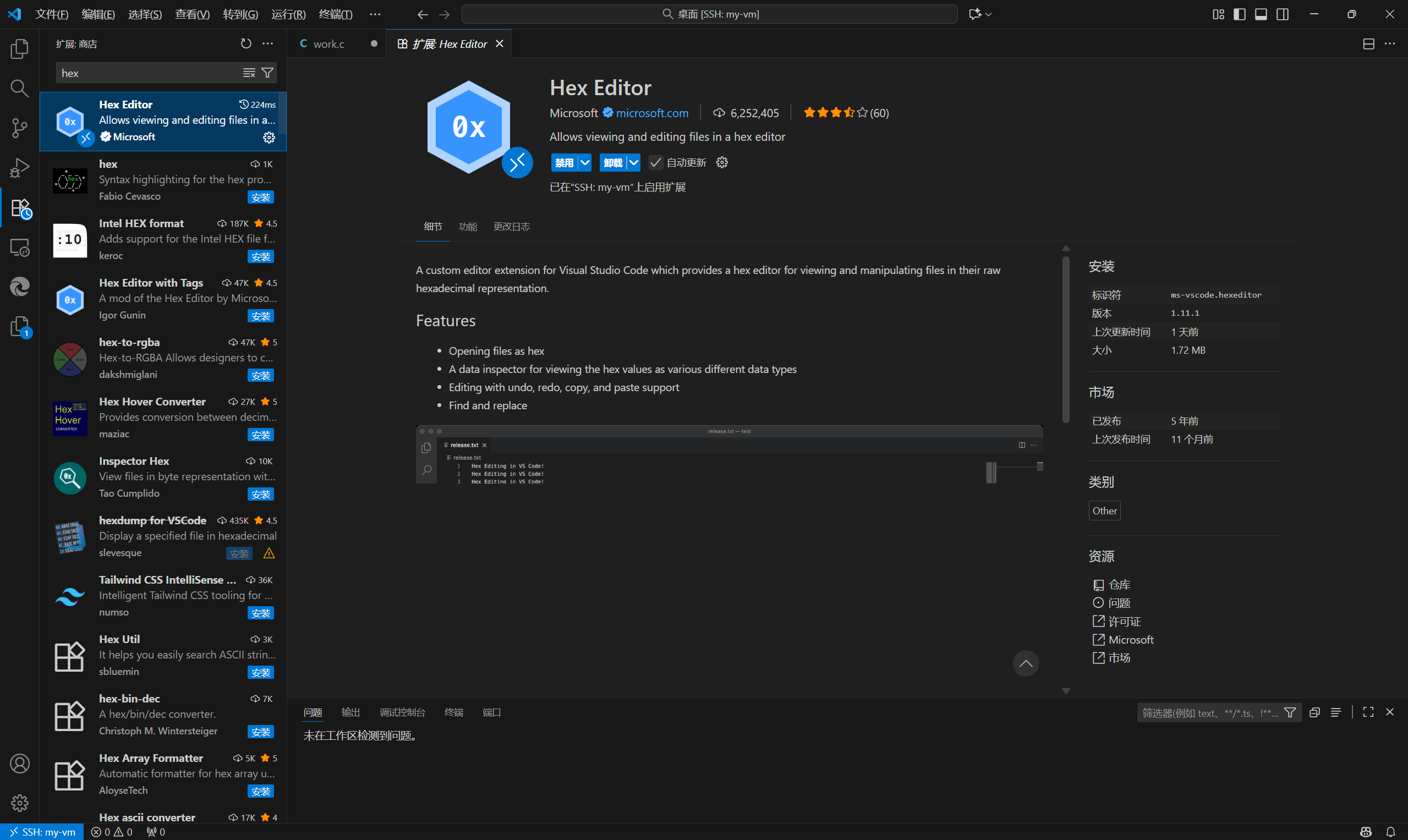
Task: Open the microsoft.com publisher link
Action: (652, 113)
